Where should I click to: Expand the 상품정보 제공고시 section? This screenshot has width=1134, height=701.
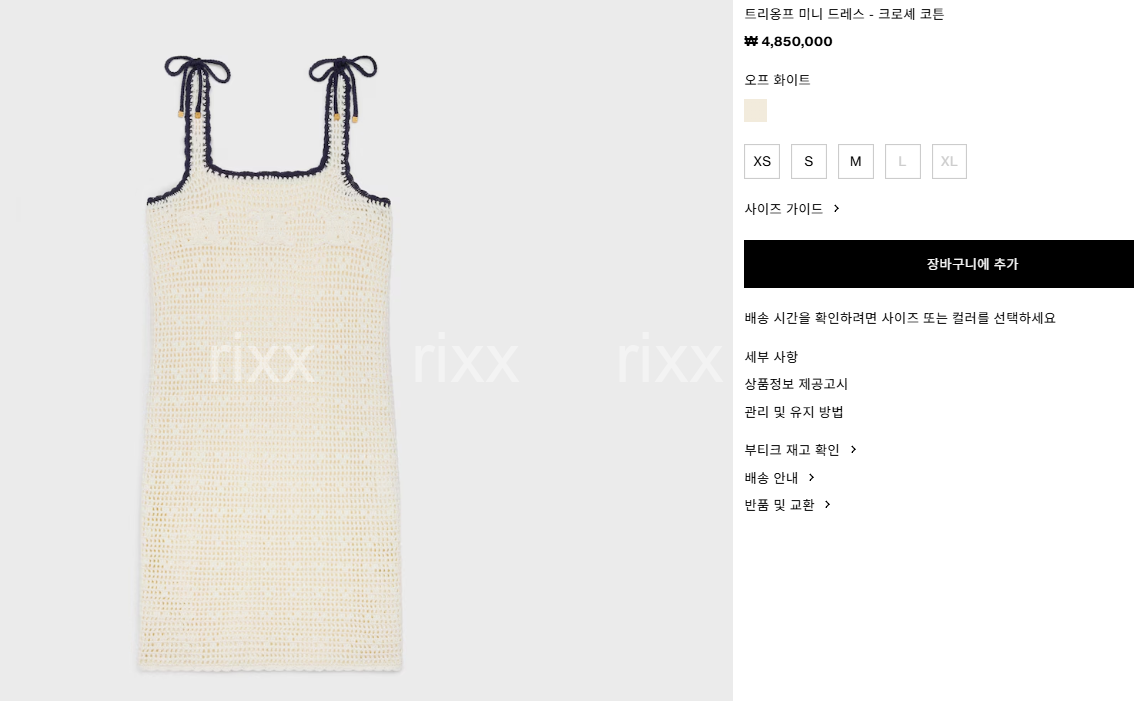(x=796, y=384)
